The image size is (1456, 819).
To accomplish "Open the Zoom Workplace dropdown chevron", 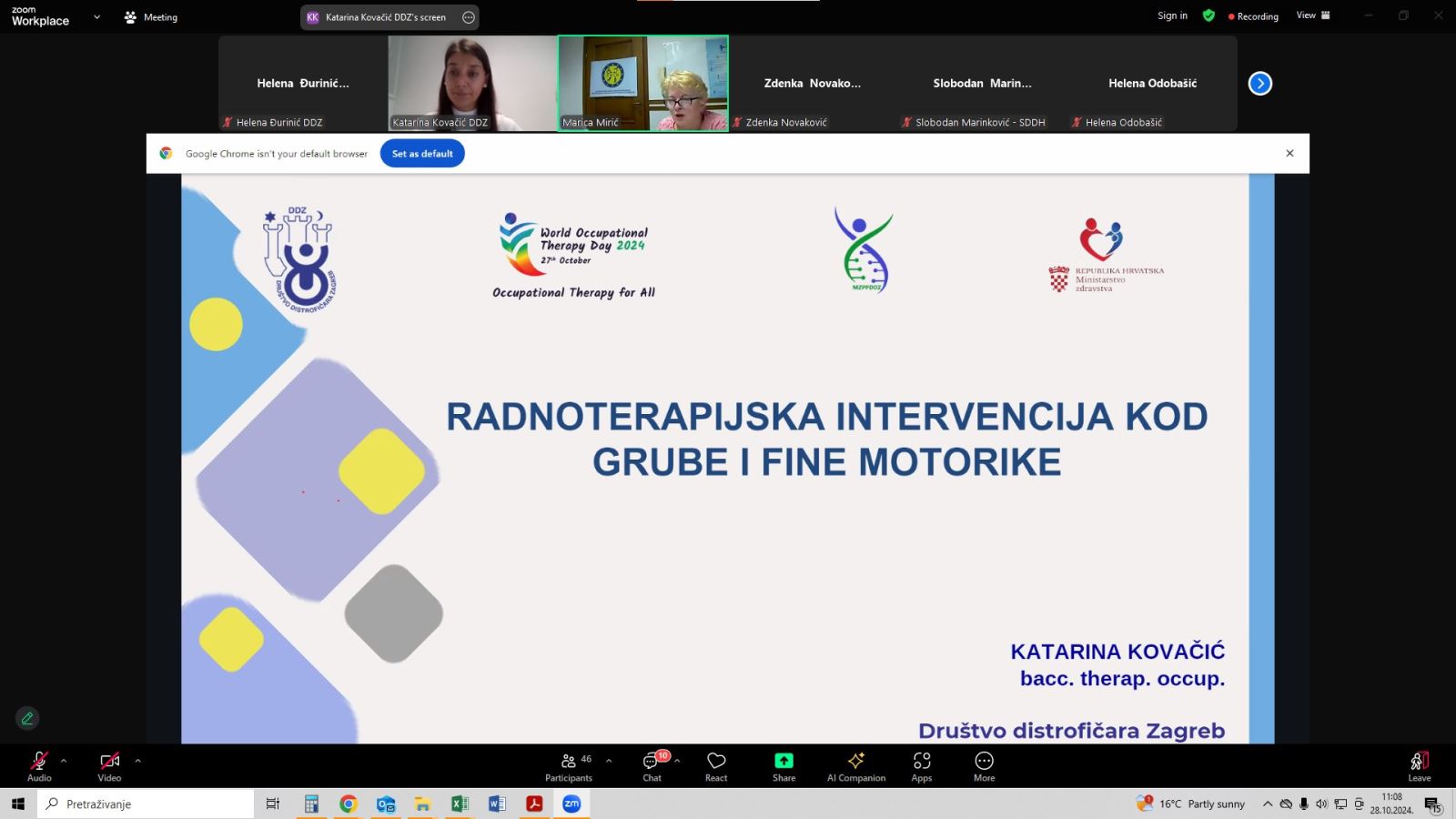I will [96, 17].
